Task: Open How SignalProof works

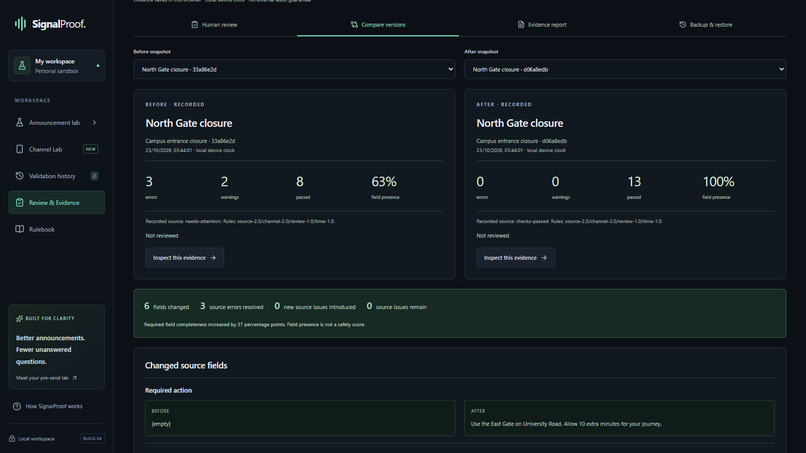Action: point(48,406)
